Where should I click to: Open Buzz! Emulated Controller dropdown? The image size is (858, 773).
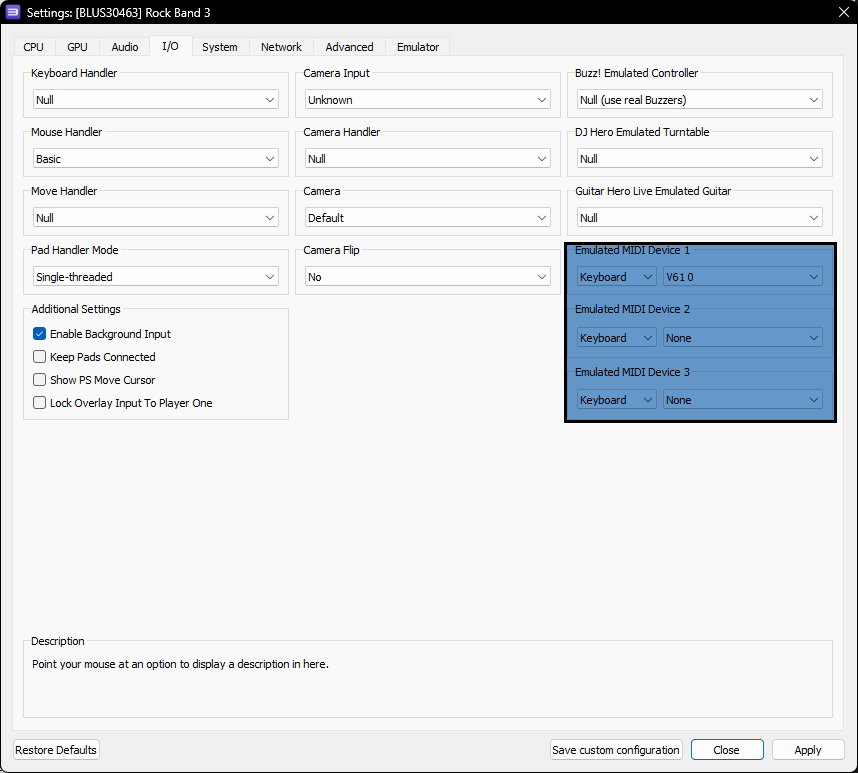(700, 100)
